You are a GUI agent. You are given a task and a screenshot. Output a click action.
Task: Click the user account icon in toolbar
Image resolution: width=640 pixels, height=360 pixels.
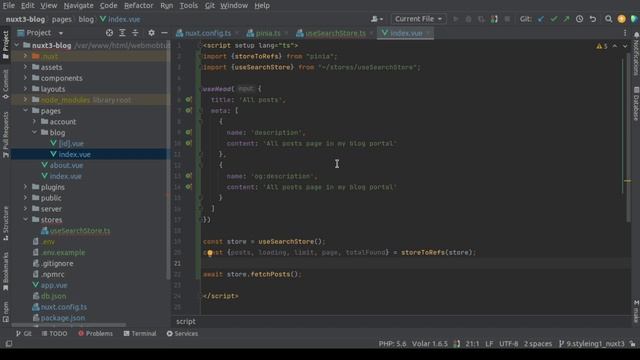click(x=377, y=19)
